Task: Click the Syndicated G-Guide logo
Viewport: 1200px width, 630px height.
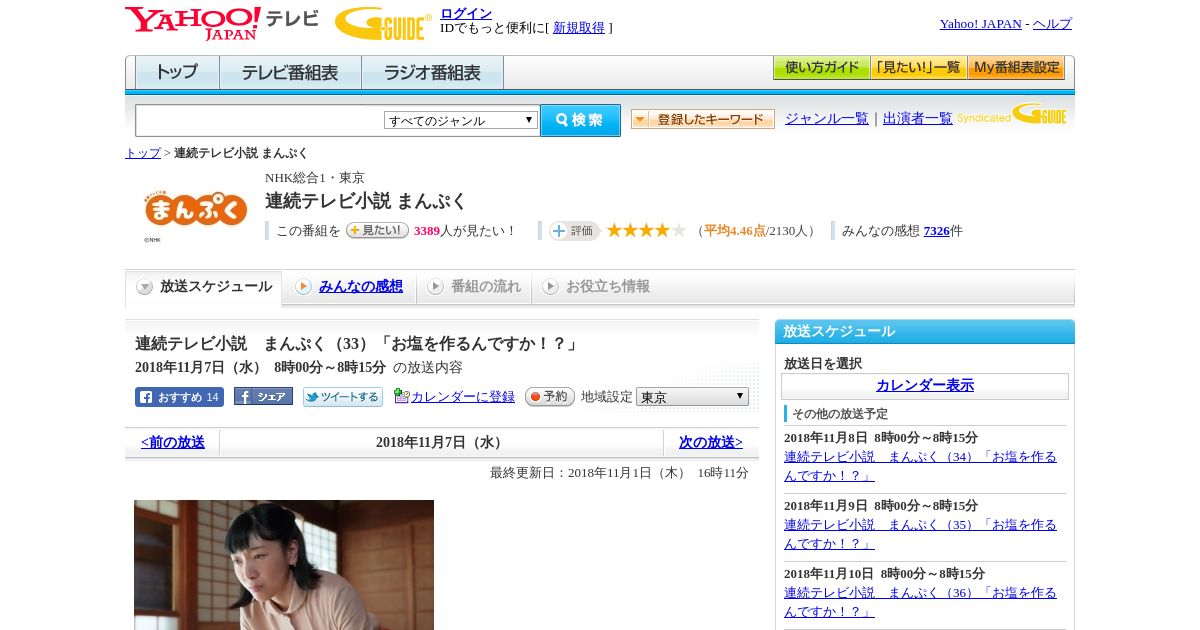Action: [x=1012, y=115]
